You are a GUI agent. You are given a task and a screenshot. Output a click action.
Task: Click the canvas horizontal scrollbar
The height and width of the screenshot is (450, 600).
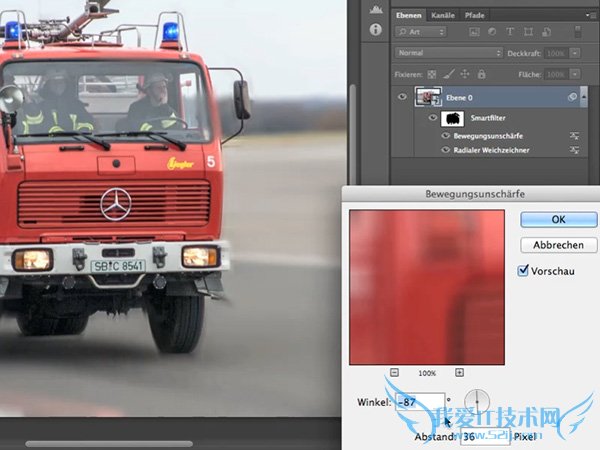click(x=109, y=444)
